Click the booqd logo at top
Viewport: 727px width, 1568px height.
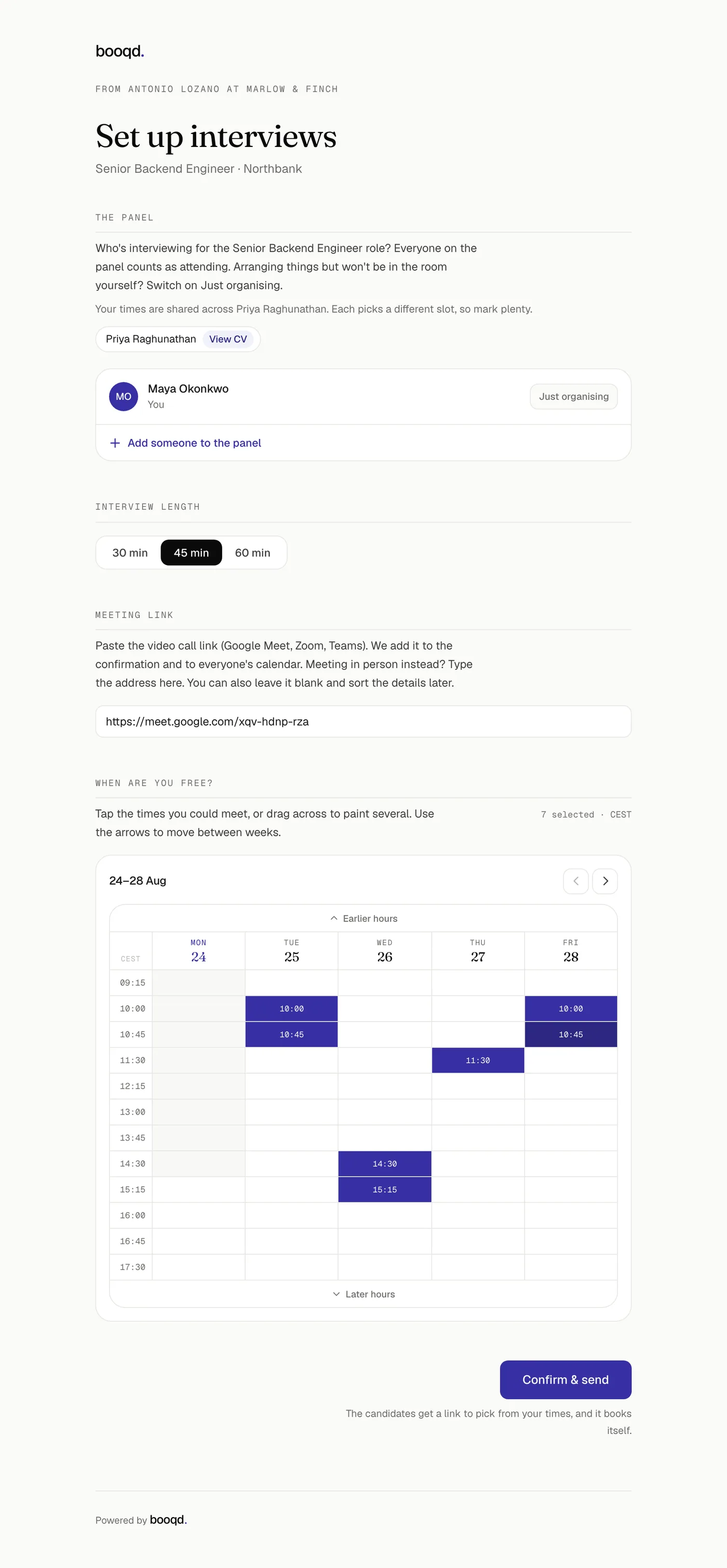pyautogui.click(x=120, y=52)
